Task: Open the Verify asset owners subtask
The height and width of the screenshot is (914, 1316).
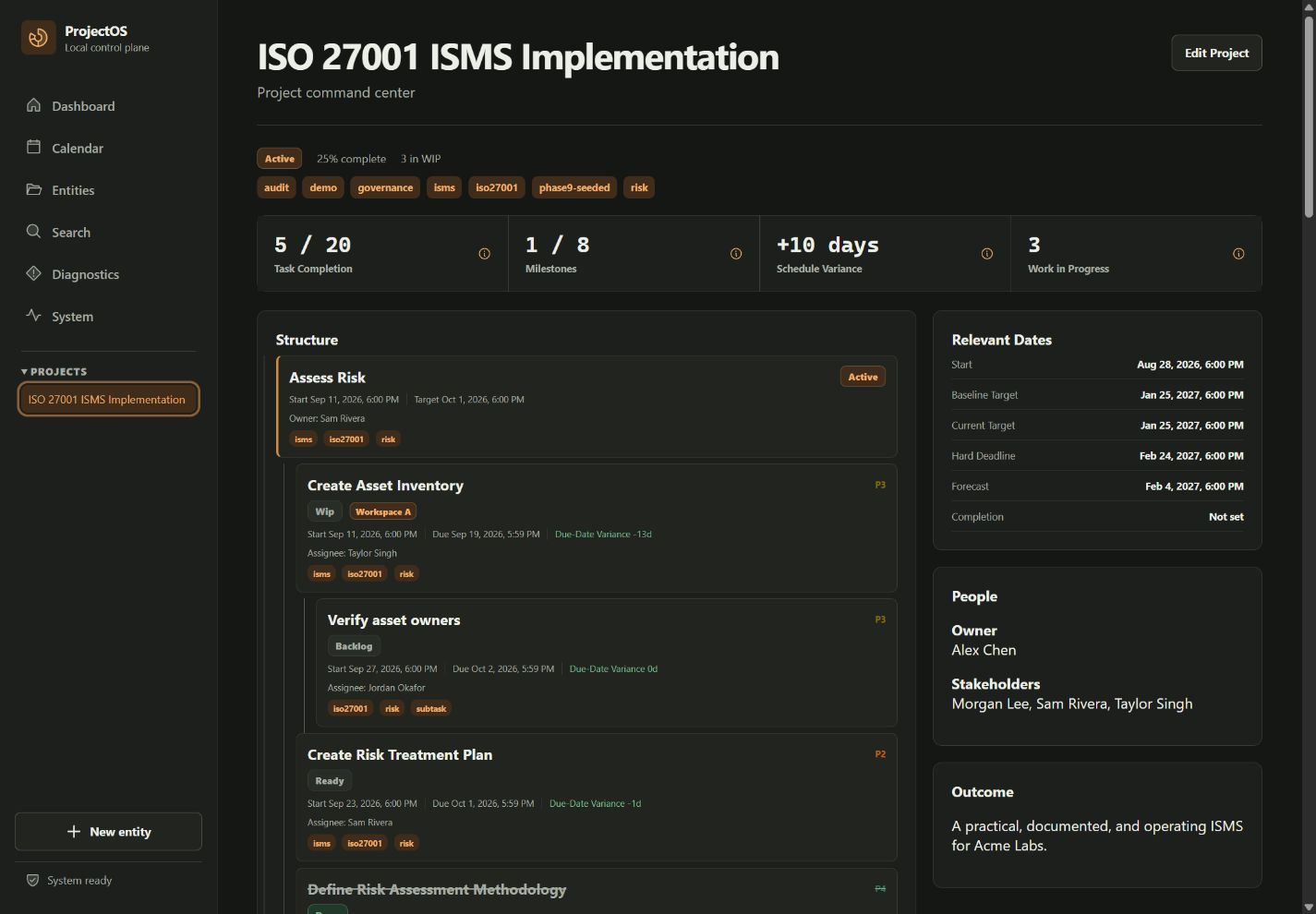Action: pyautogui.click(x=393, y=620)
